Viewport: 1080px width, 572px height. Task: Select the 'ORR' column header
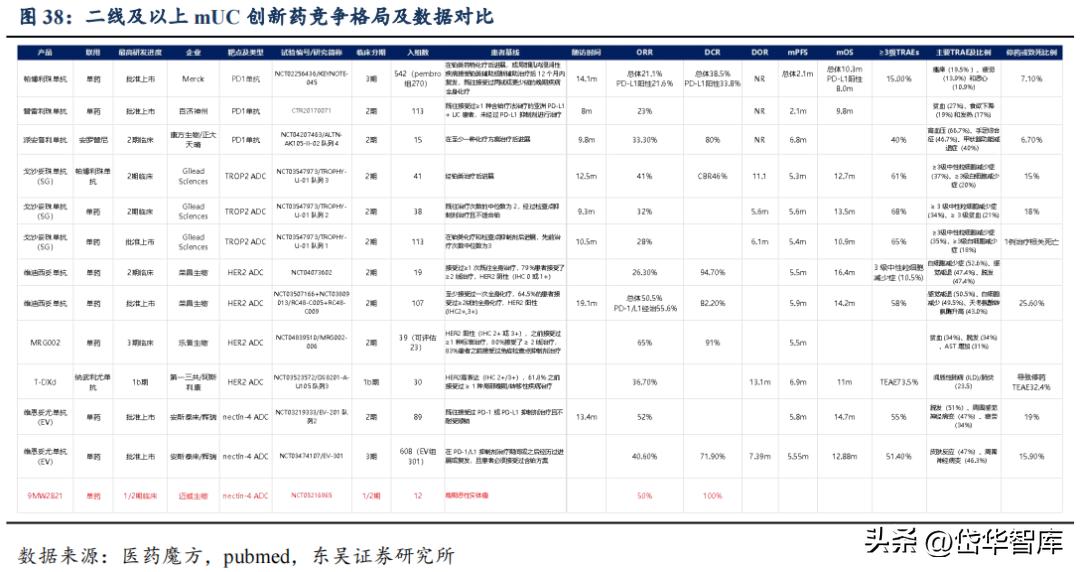[x=644, y=52]
